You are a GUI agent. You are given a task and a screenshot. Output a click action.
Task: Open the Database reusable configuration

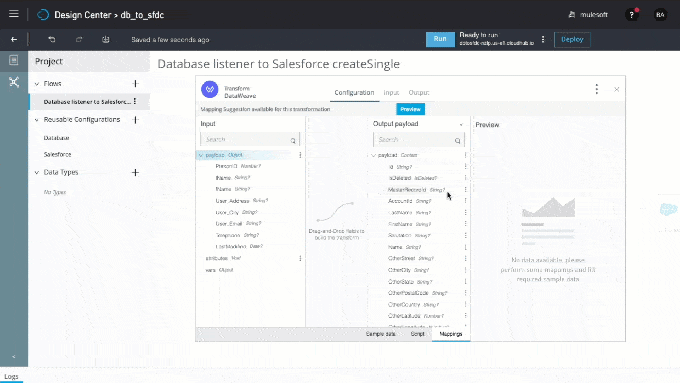pyautogui.click(x=56, y=138)
